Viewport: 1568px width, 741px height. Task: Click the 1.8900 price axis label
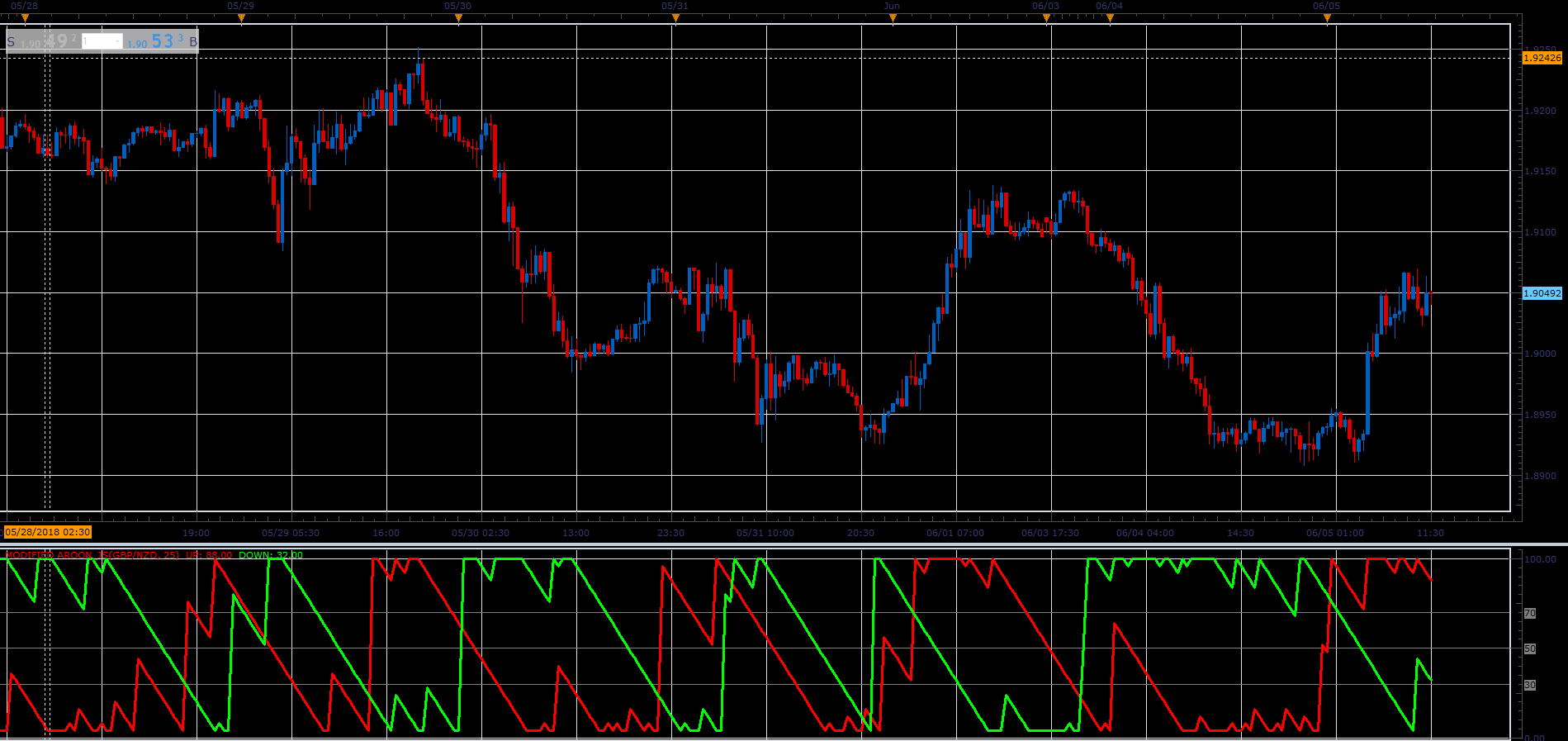pyautogui.click(x=1540, y=476)
